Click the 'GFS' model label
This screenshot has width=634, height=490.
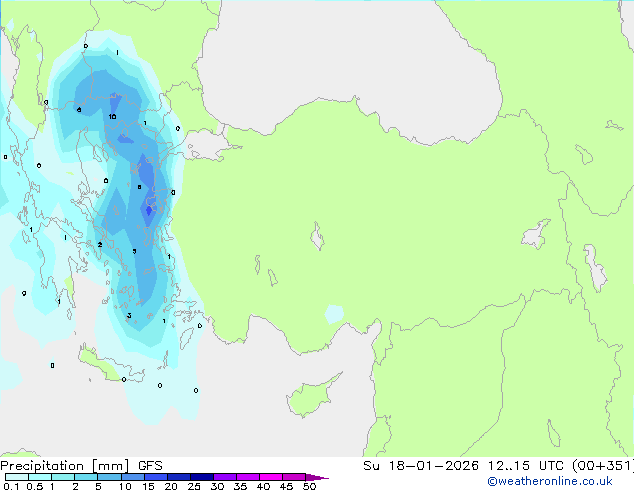pyautogui.click(x=150, y=466)
